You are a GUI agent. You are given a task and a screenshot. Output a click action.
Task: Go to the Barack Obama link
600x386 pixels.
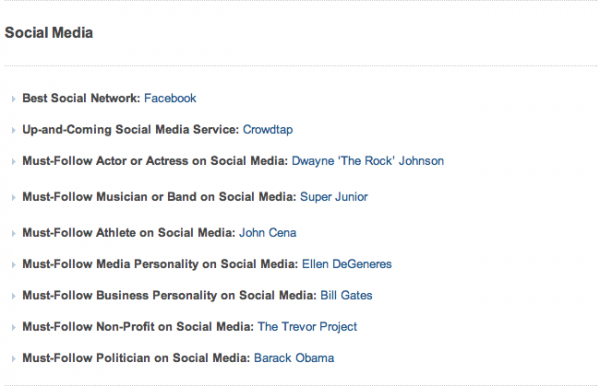coord(294,358)
